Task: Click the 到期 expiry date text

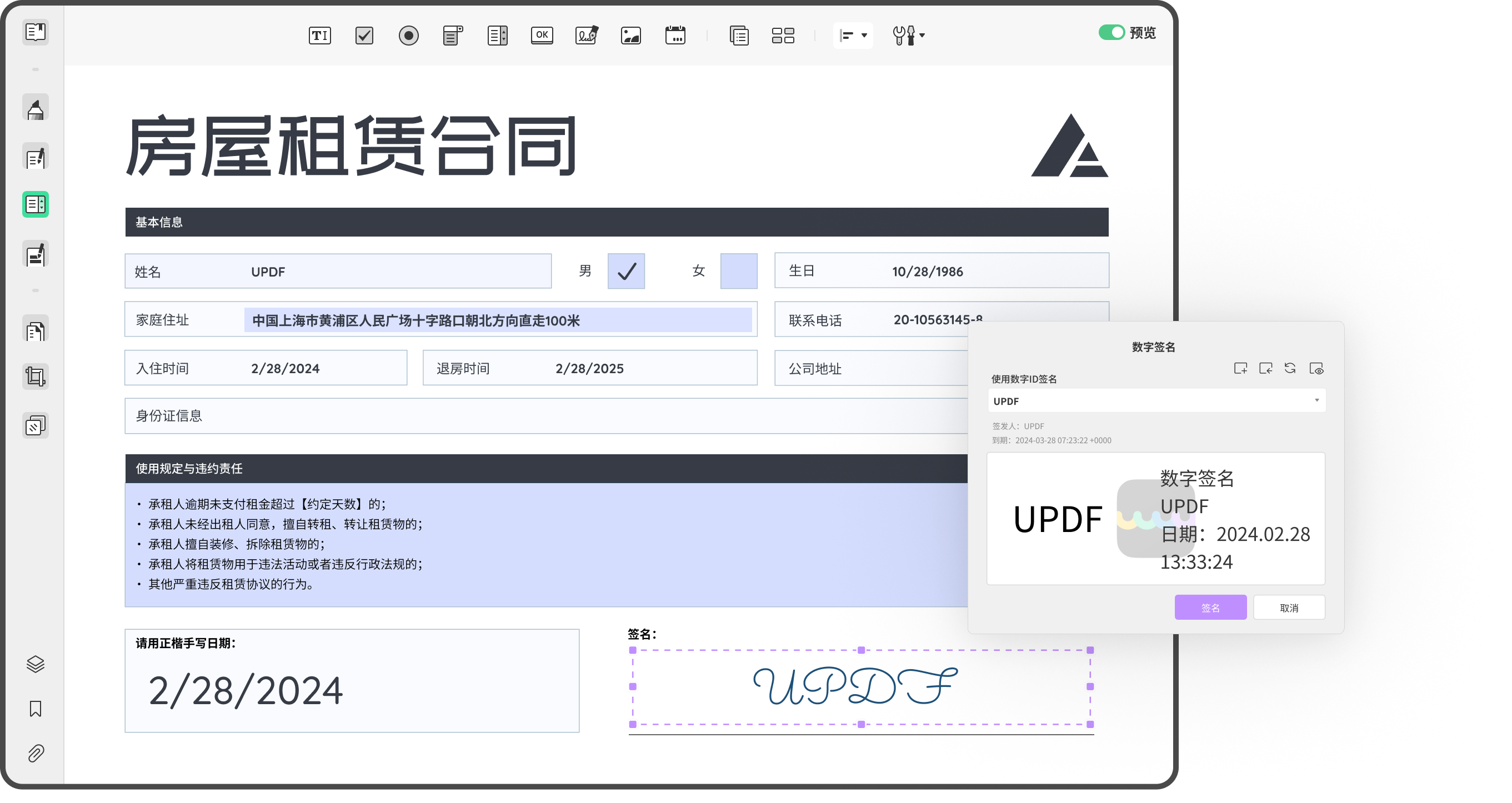Action: (x=1052, y=440)
